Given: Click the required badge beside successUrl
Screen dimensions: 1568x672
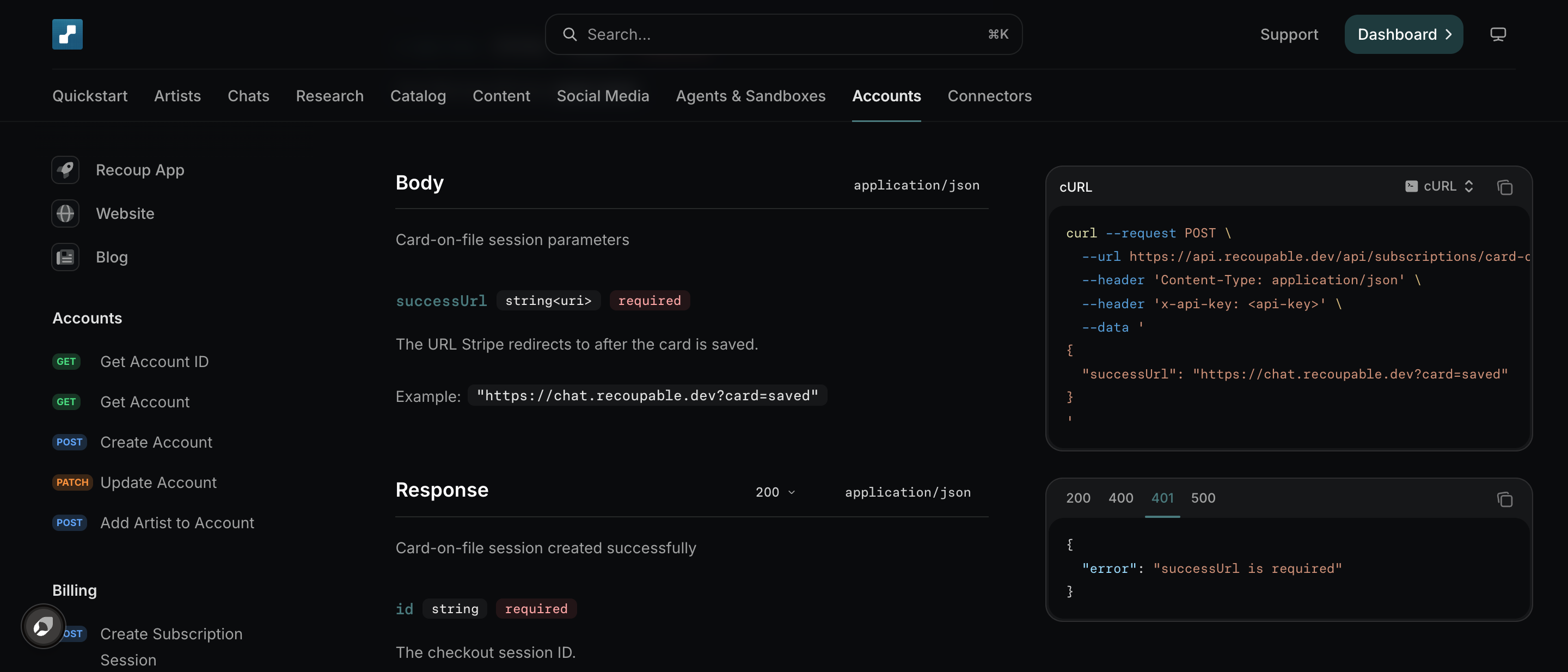Looking at the screenshot, I should pyautogui.click(x=650, y=301).
